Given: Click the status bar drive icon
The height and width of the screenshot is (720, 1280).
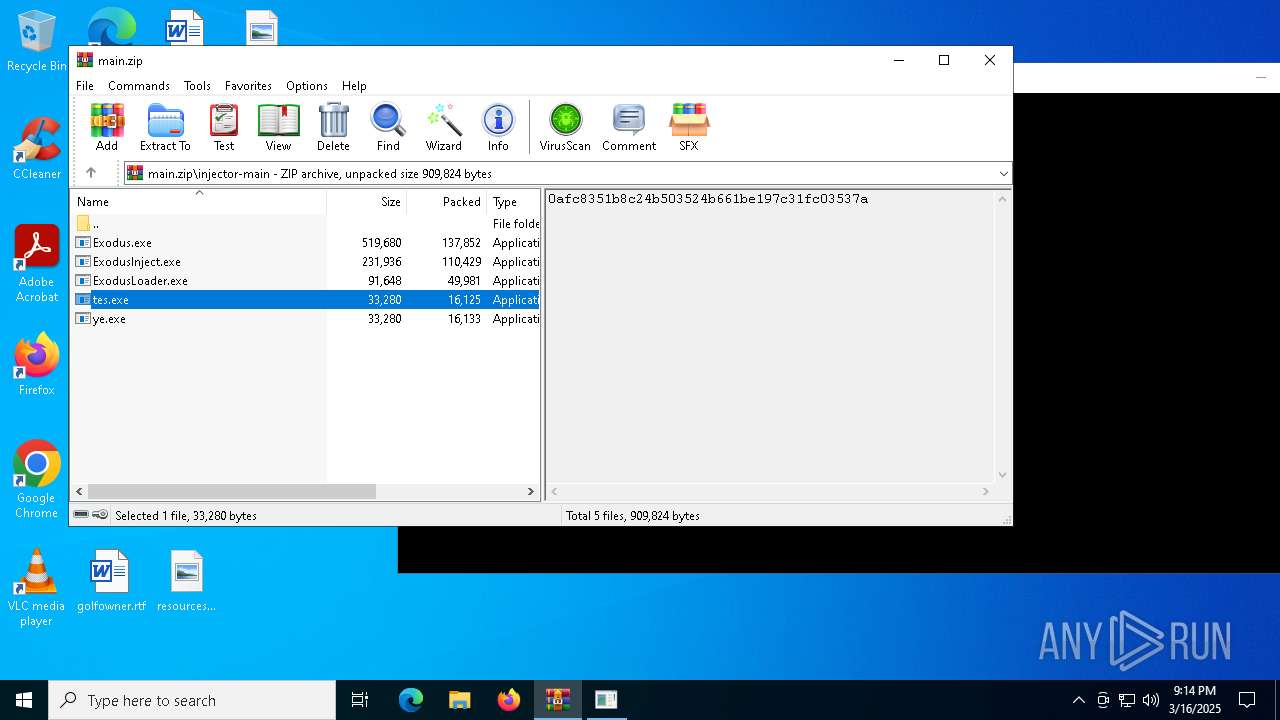Looking at the screenshot, I should coord(81,515).
